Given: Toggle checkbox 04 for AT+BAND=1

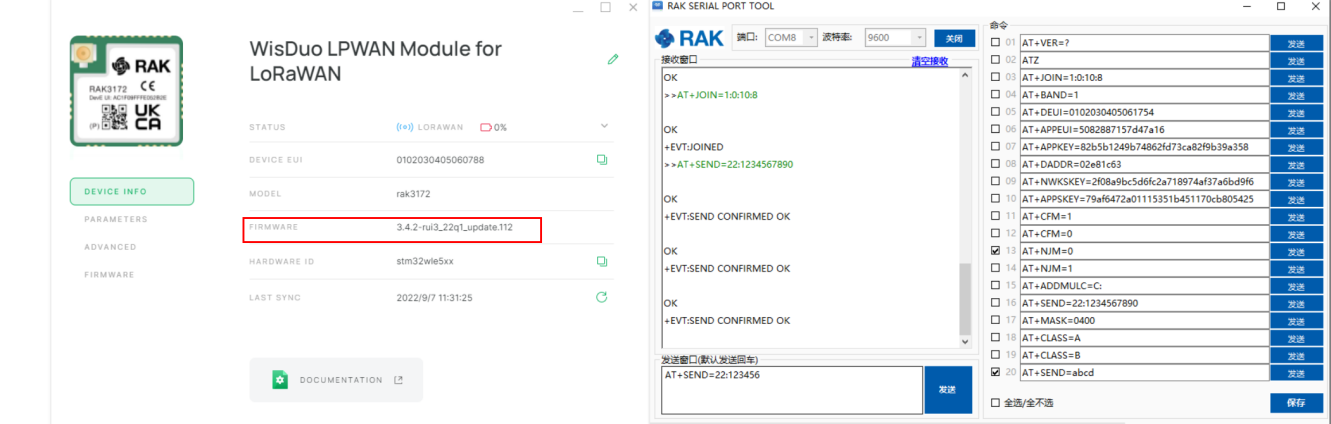Looking at the screenshot, I should [x=995, y=95].
